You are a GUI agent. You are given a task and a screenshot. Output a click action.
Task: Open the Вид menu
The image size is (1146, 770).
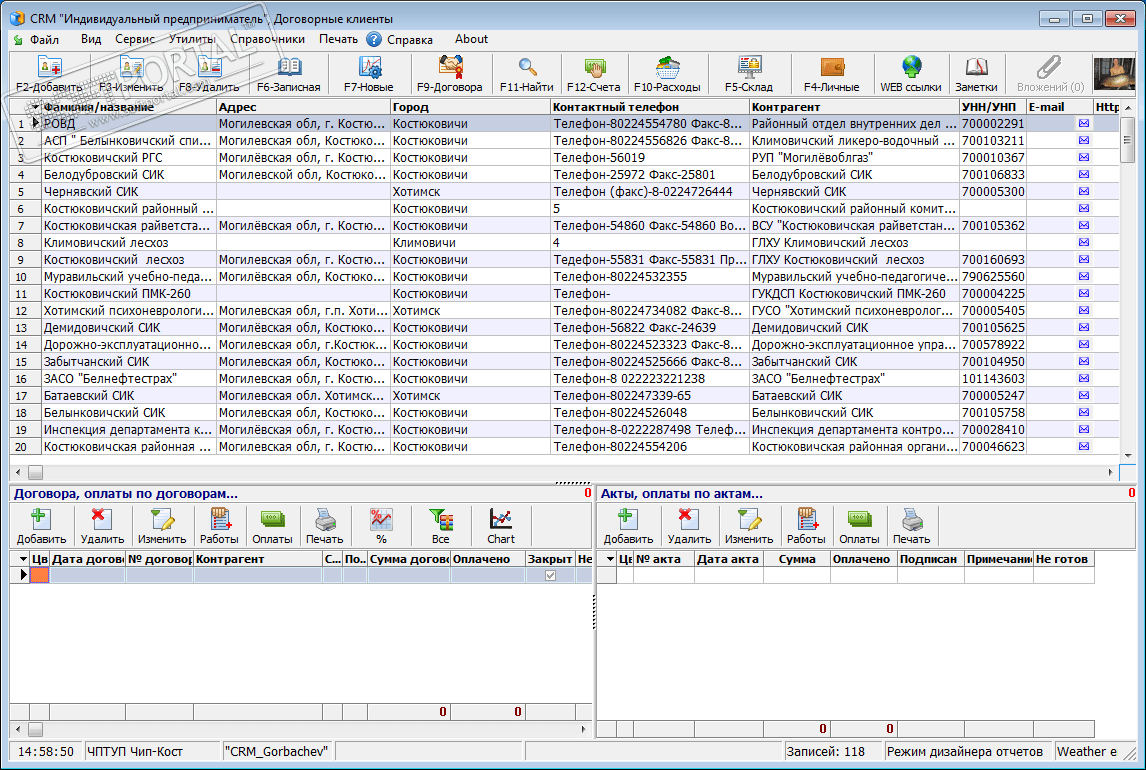tap(91, 39)
